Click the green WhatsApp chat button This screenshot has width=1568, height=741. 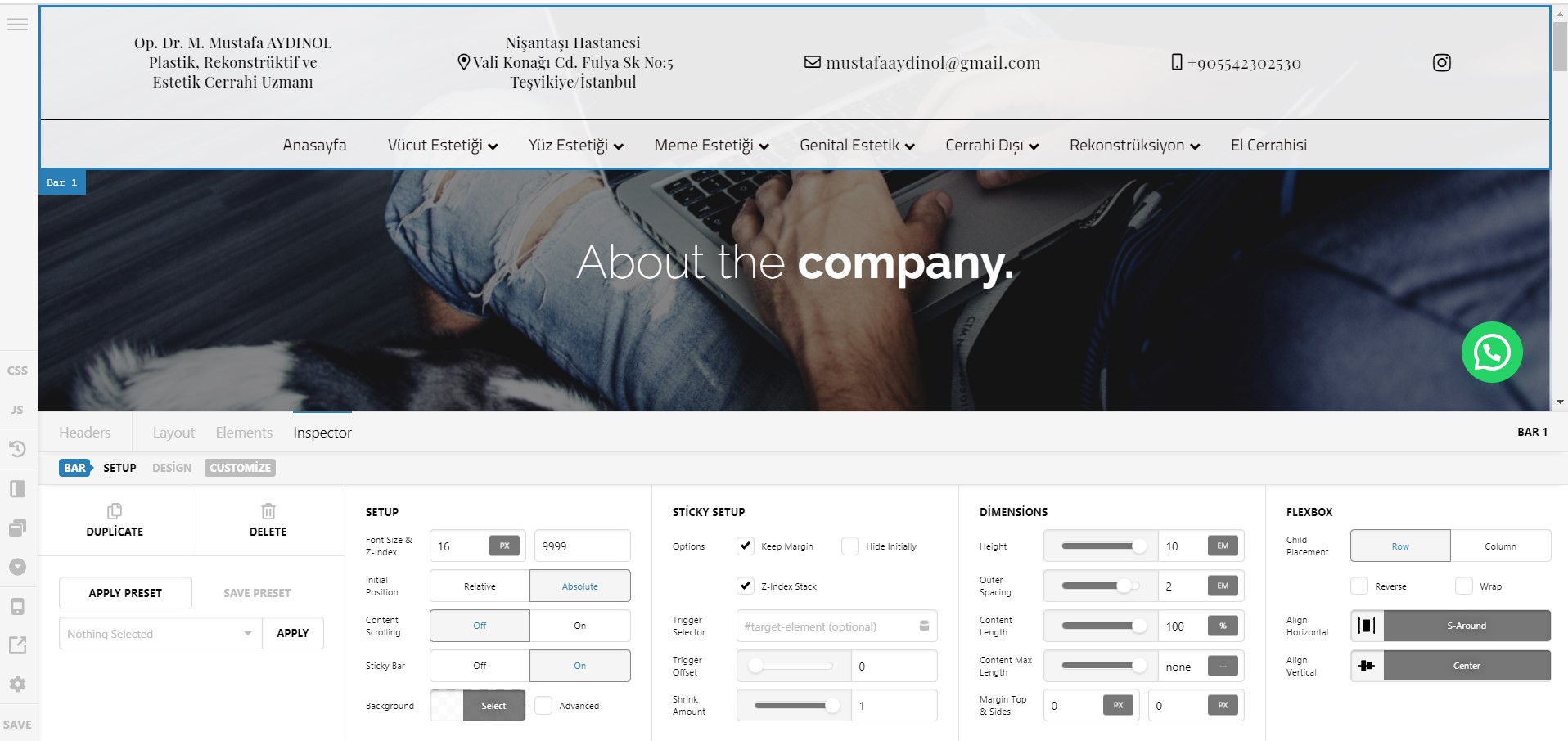click(1491, 353)
